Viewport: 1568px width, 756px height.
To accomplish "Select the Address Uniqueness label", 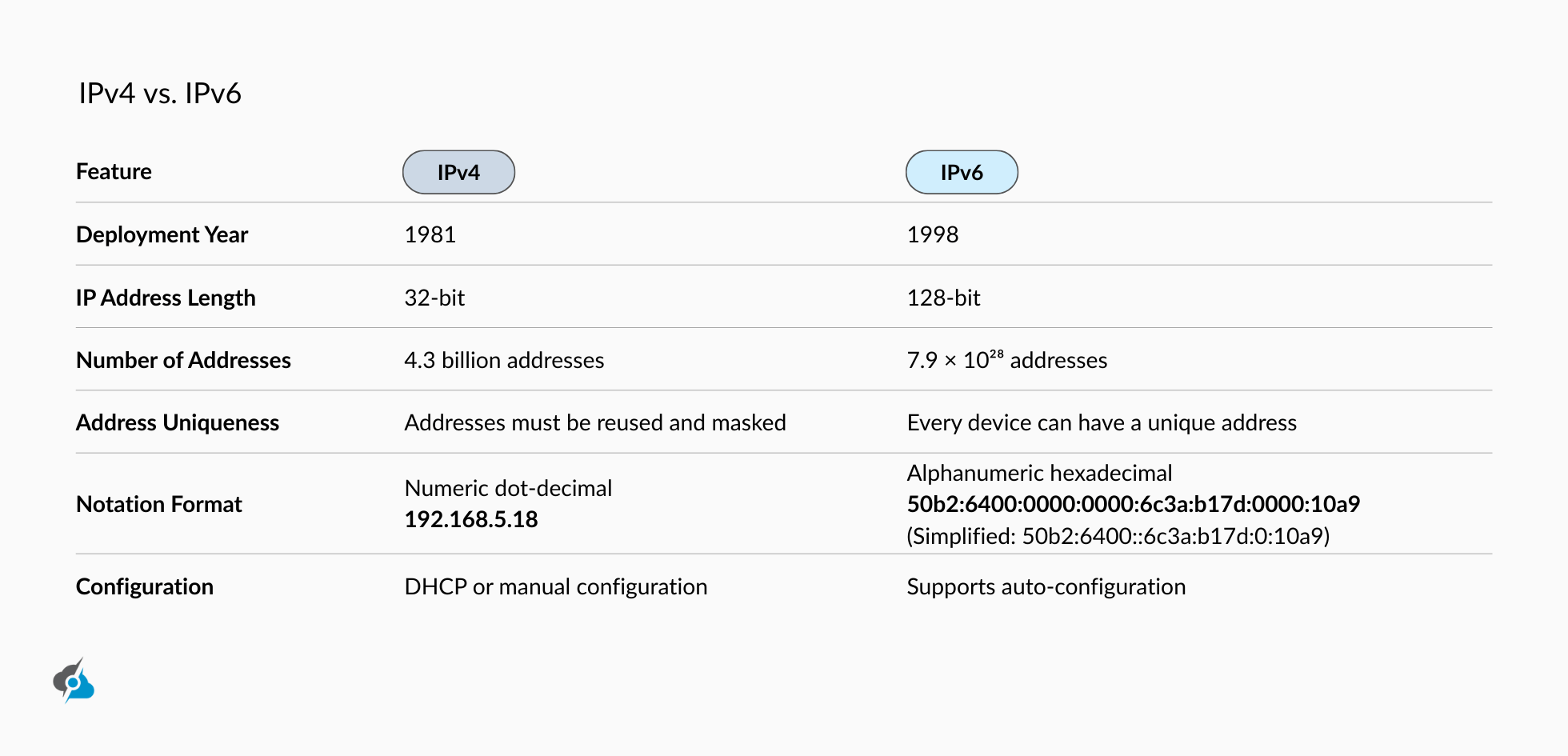I will [x=178, y=422].
